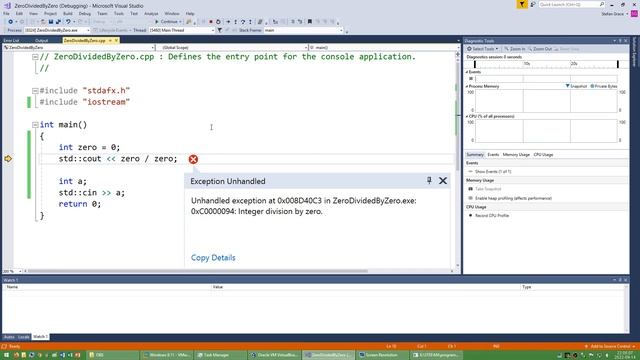Viewport: 640px width, 360px height.
Task: Click the Show Next Statement arrow icon
Action: pyautogui.click(x=228, y=22)
